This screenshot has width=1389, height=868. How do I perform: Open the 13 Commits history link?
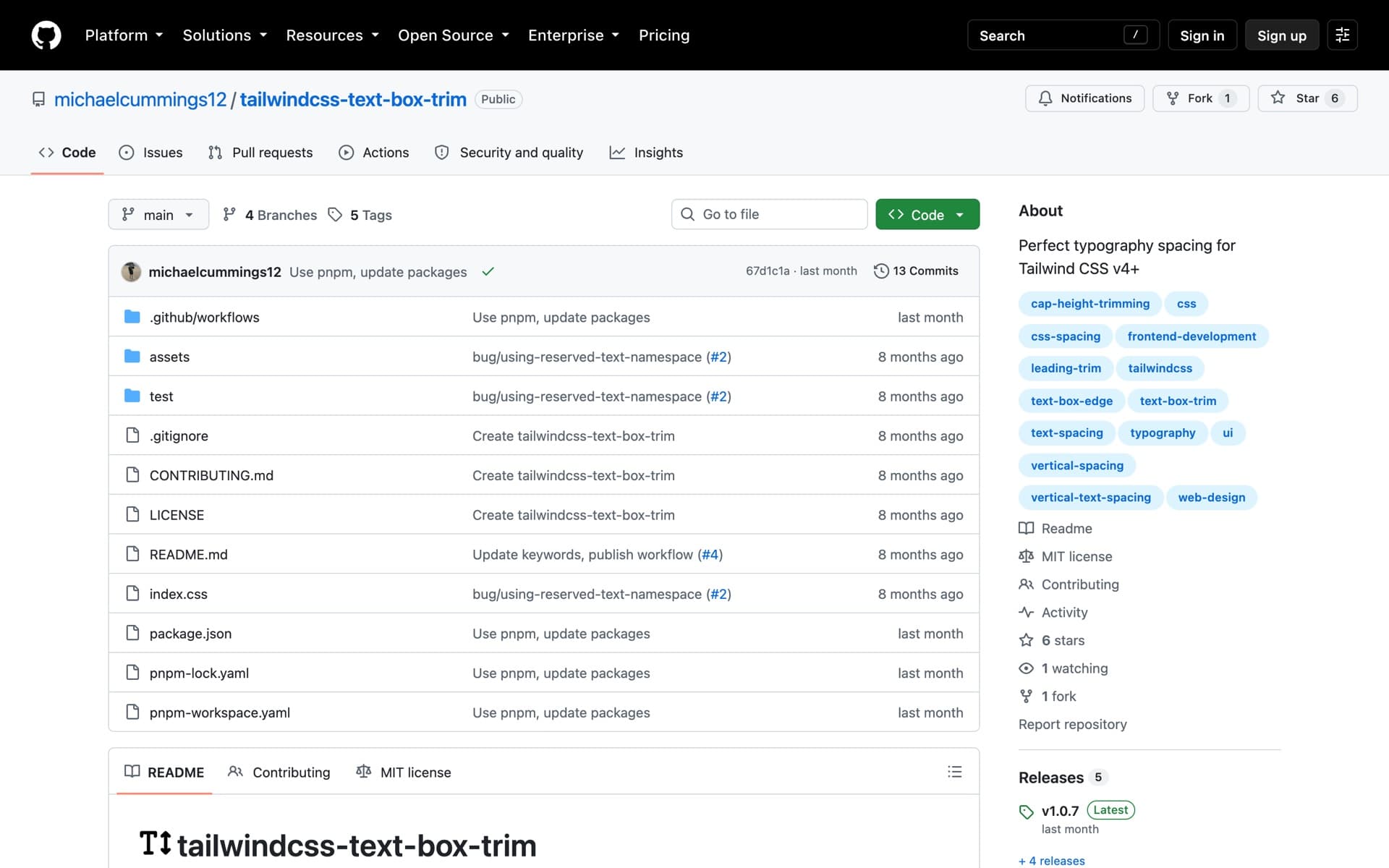[x=916, y=271]
